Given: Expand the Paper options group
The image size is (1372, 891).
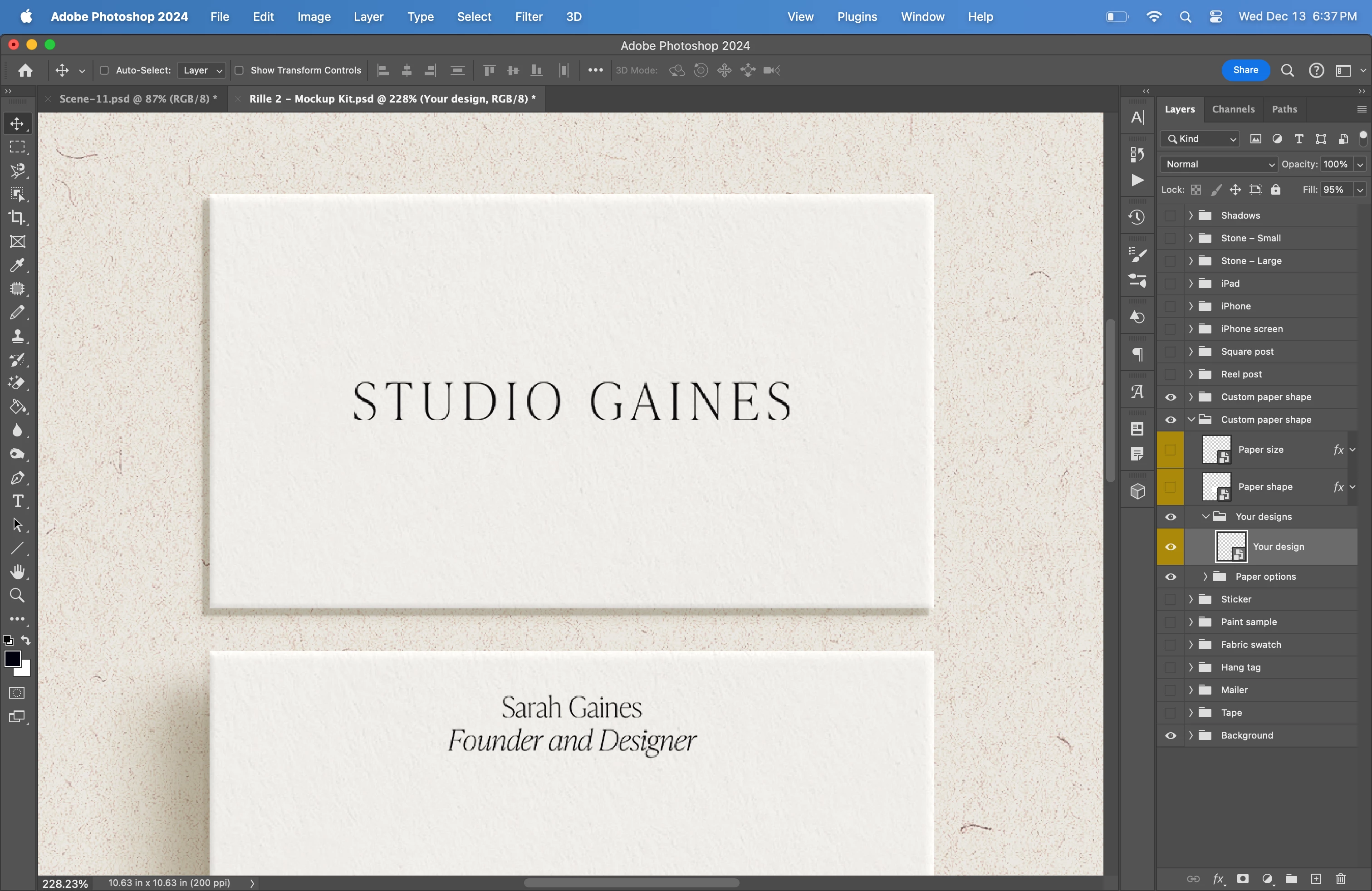Looking at the screenshot, I should click(x=1205, y=576).
